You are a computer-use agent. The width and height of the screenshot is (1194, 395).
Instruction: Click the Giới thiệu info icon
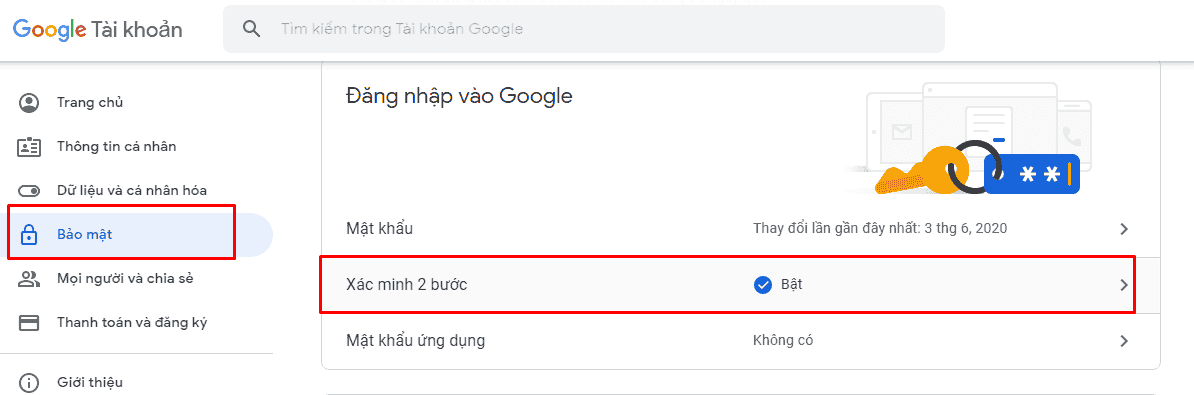[x=29, y=382]
